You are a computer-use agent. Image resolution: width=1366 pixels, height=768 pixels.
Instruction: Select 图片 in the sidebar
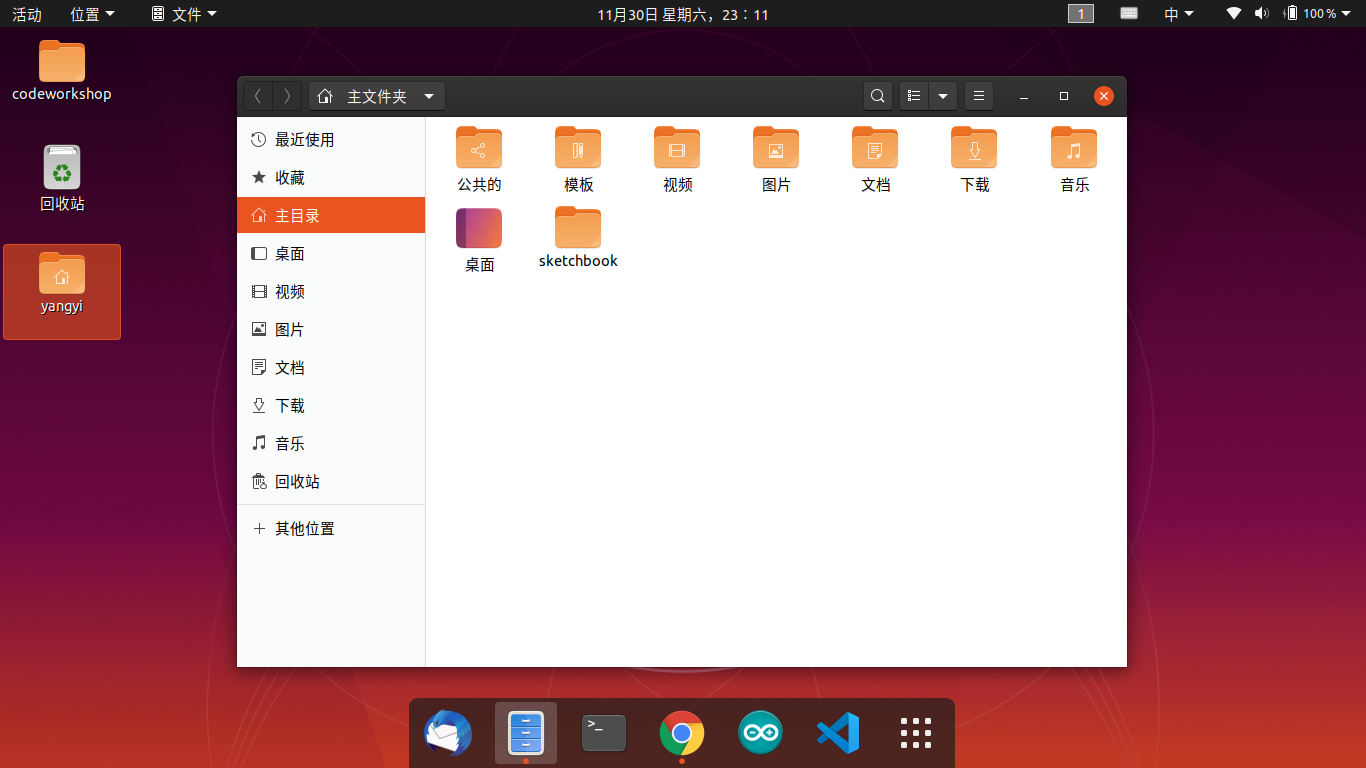tap(331, 330)
